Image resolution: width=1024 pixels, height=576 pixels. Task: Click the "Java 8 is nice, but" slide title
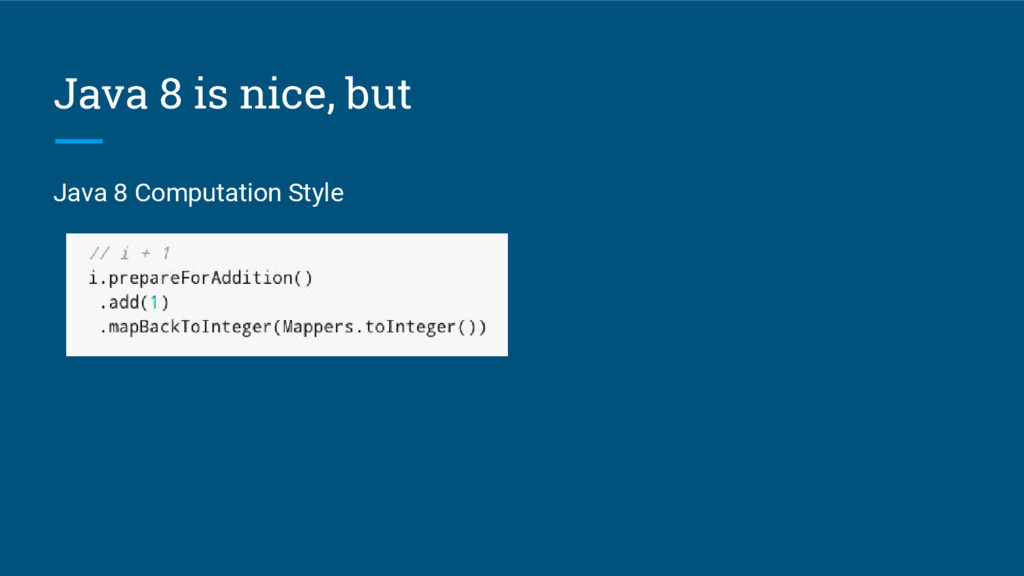pos(232,94)
